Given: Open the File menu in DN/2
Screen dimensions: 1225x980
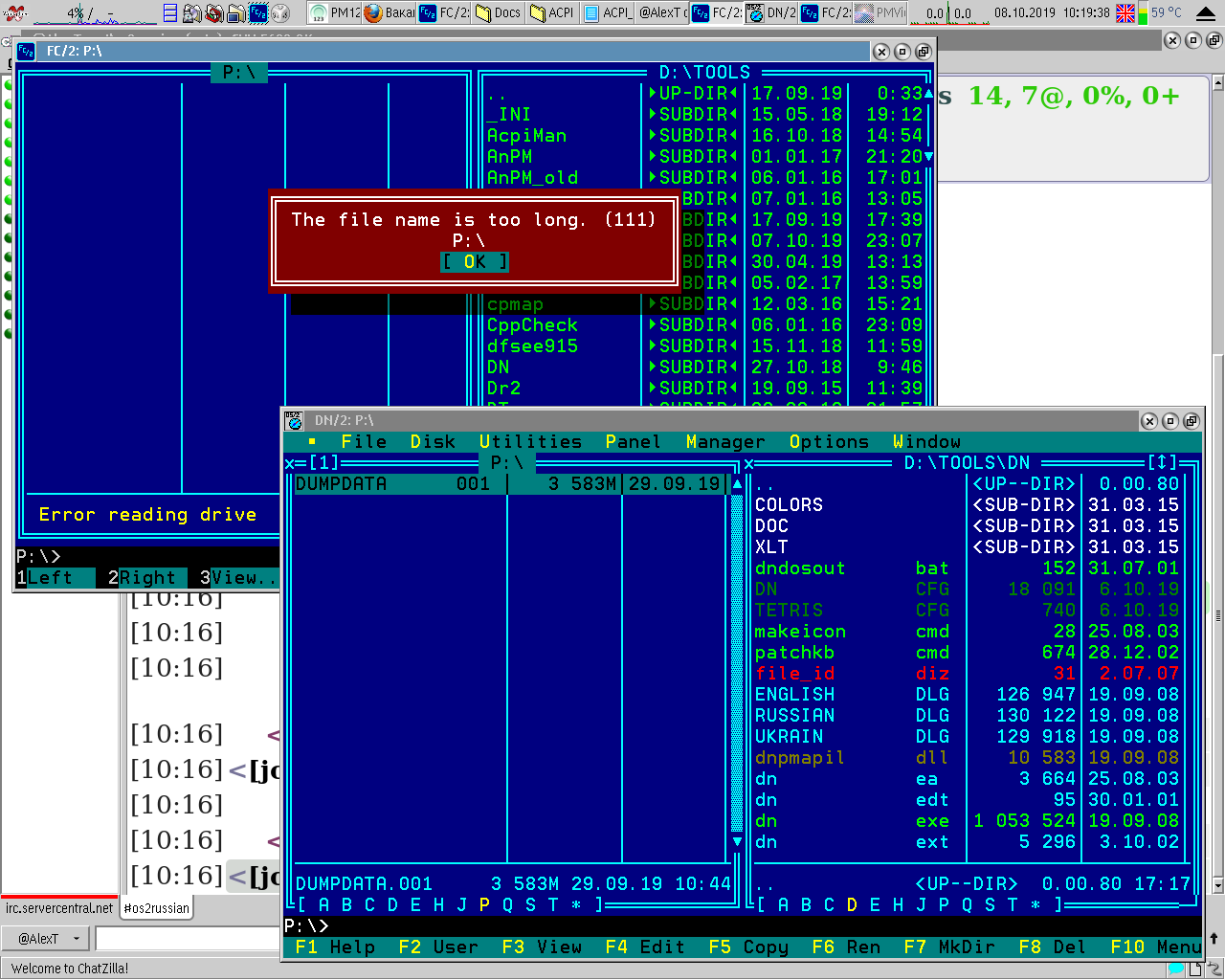Looking at the screenshot, I should 364,441.
